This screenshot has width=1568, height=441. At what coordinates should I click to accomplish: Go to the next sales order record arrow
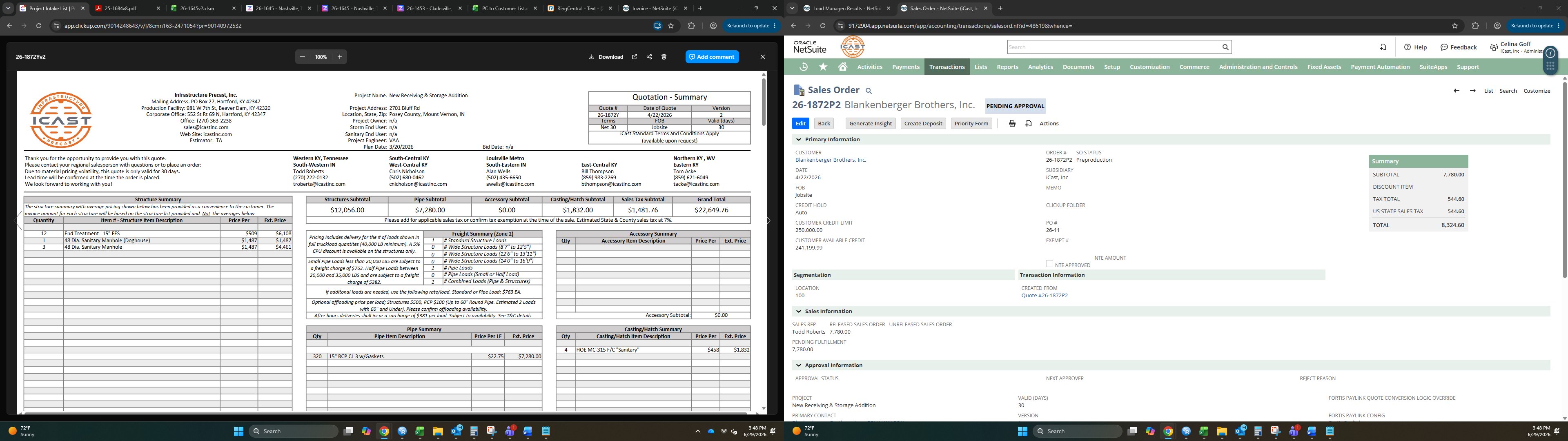point(1472,91)
